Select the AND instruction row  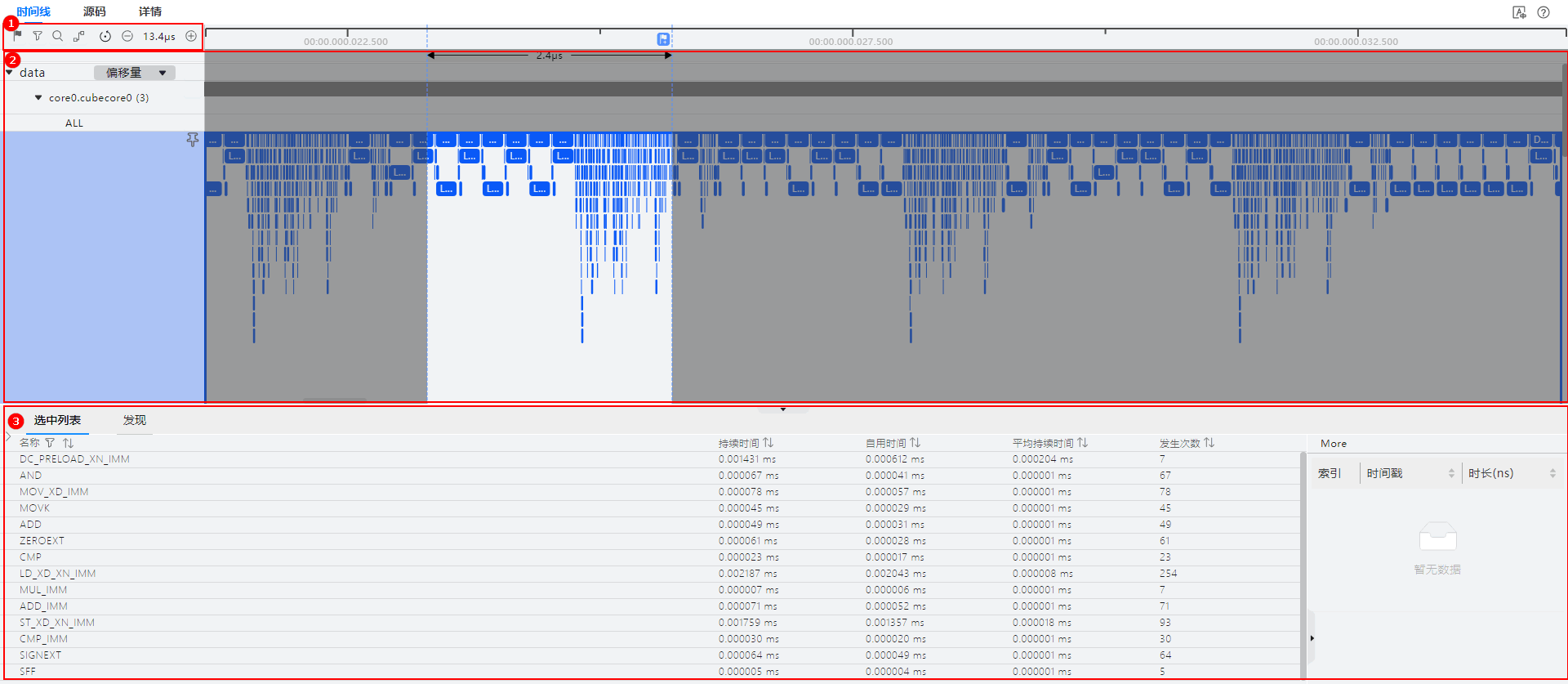point(652,476)
